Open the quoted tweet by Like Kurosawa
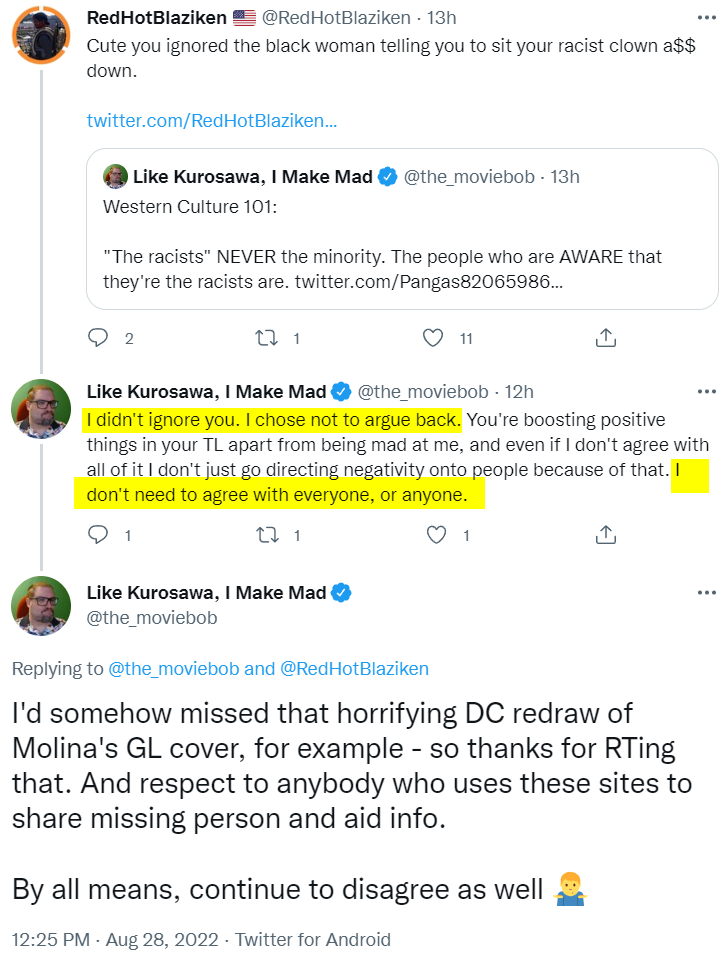 coord(402,230)
